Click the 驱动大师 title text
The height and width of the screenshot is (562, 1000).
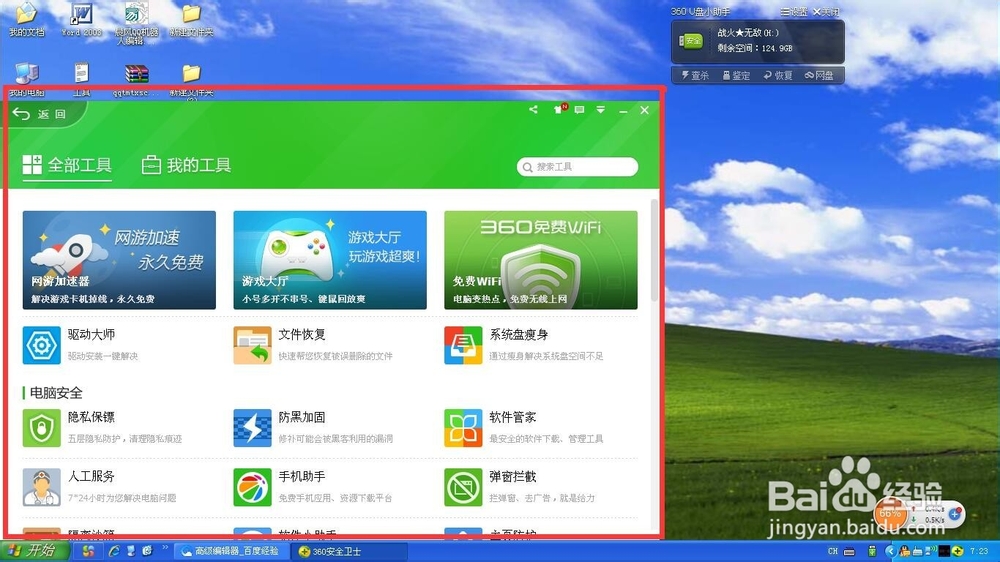(x=91, y=334)
